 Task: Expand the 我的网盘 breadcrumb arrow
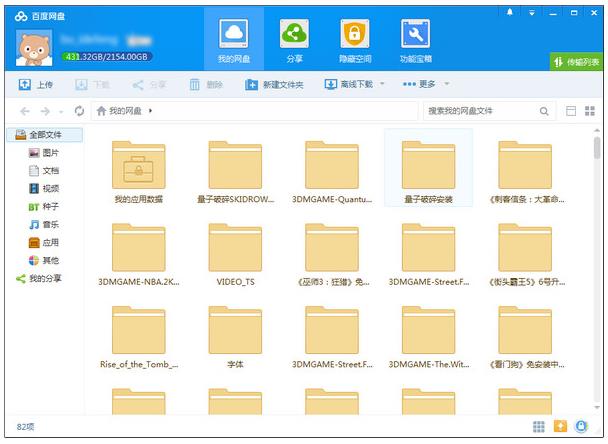[150, 111]
